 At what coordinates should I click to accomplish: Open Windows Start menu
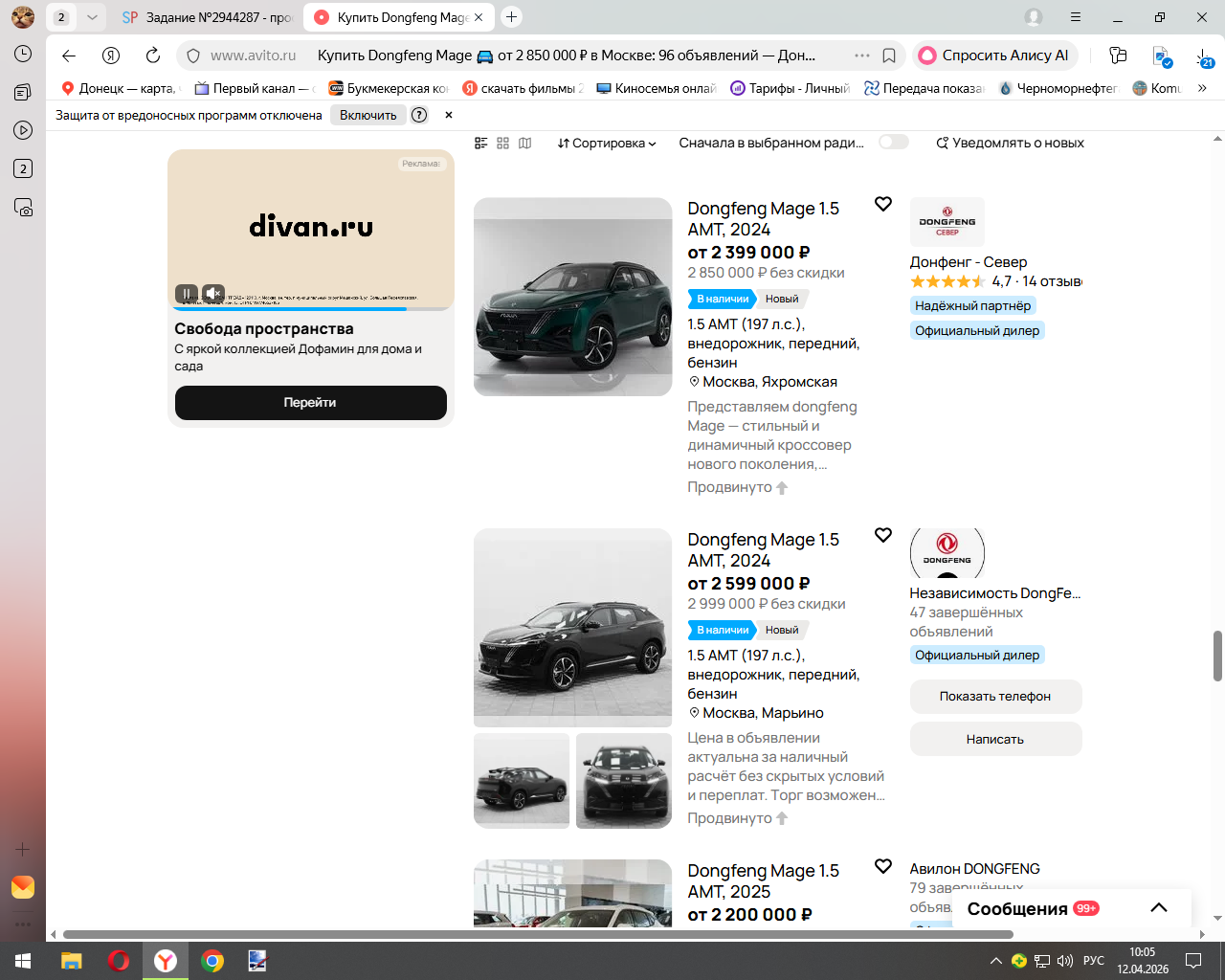23,961
